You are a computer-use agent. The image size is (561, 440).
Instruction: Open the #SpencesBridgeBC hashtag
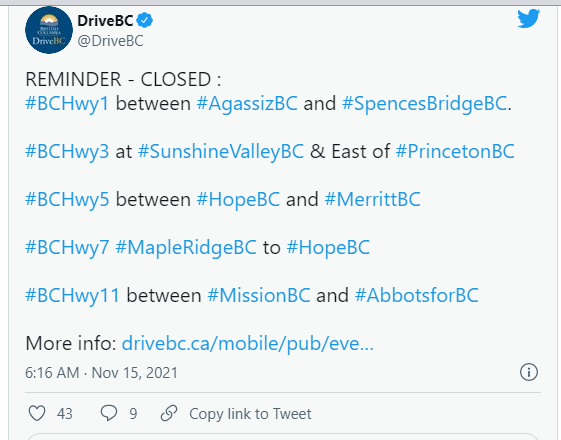(425, 104)
